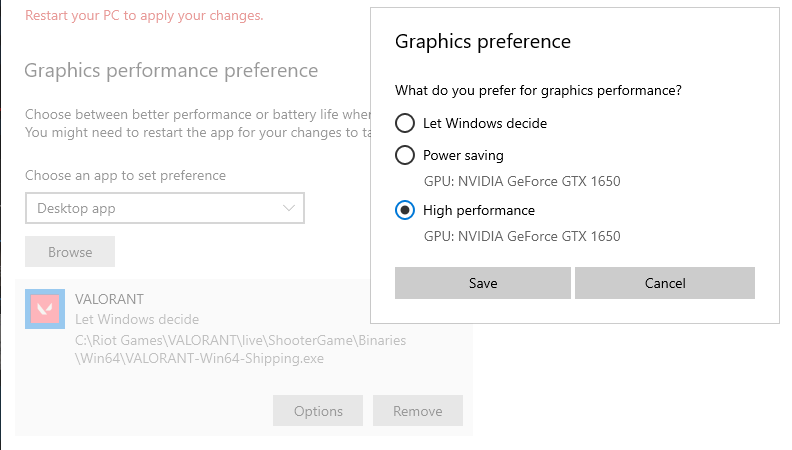Click the VALORANT-Win64-Shipping.exe file path
Image resolution: width=792 pixels, height=450 pixels.
point(240,349)
